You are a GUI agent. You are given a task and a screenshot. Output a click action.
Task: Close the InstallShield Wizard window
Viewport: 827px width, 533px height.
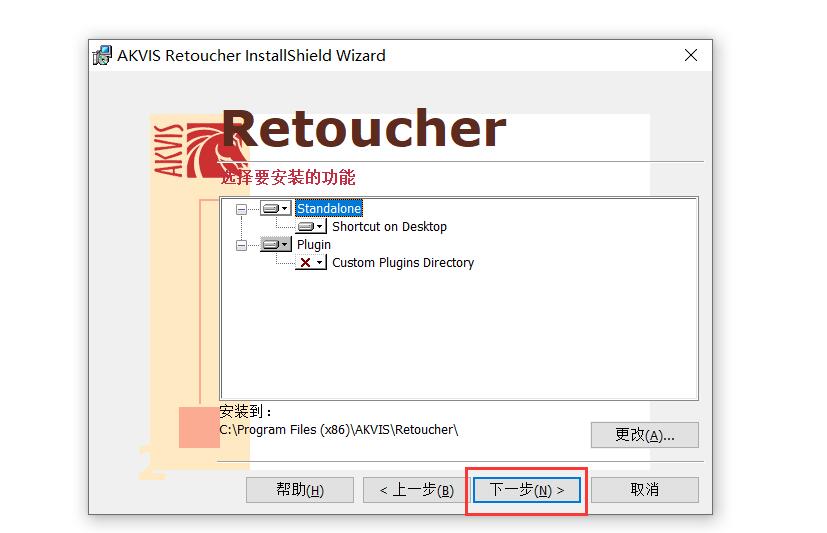pos(690,55)
